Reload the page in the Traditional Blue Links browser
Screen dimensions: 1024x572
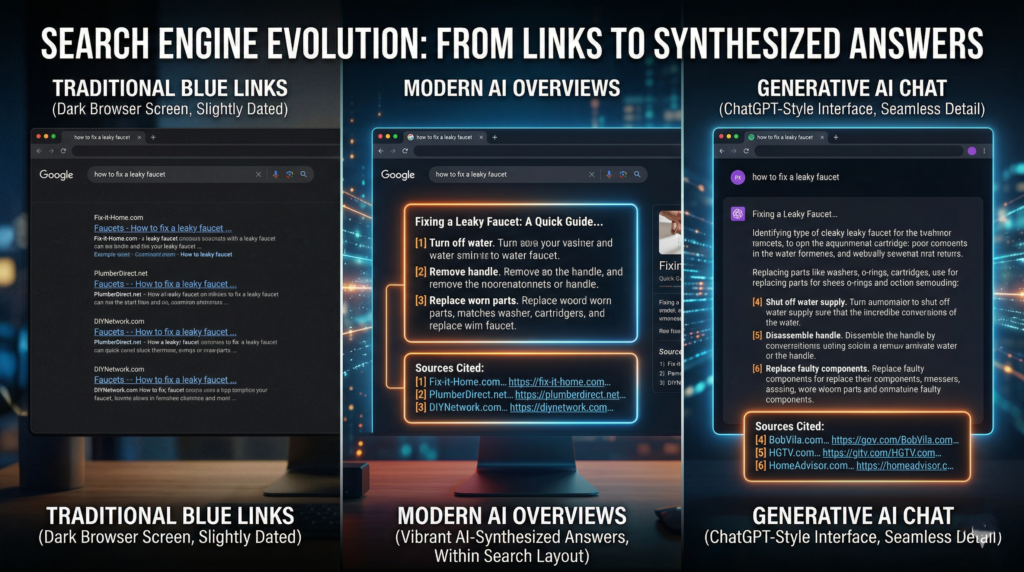(63, 151)
